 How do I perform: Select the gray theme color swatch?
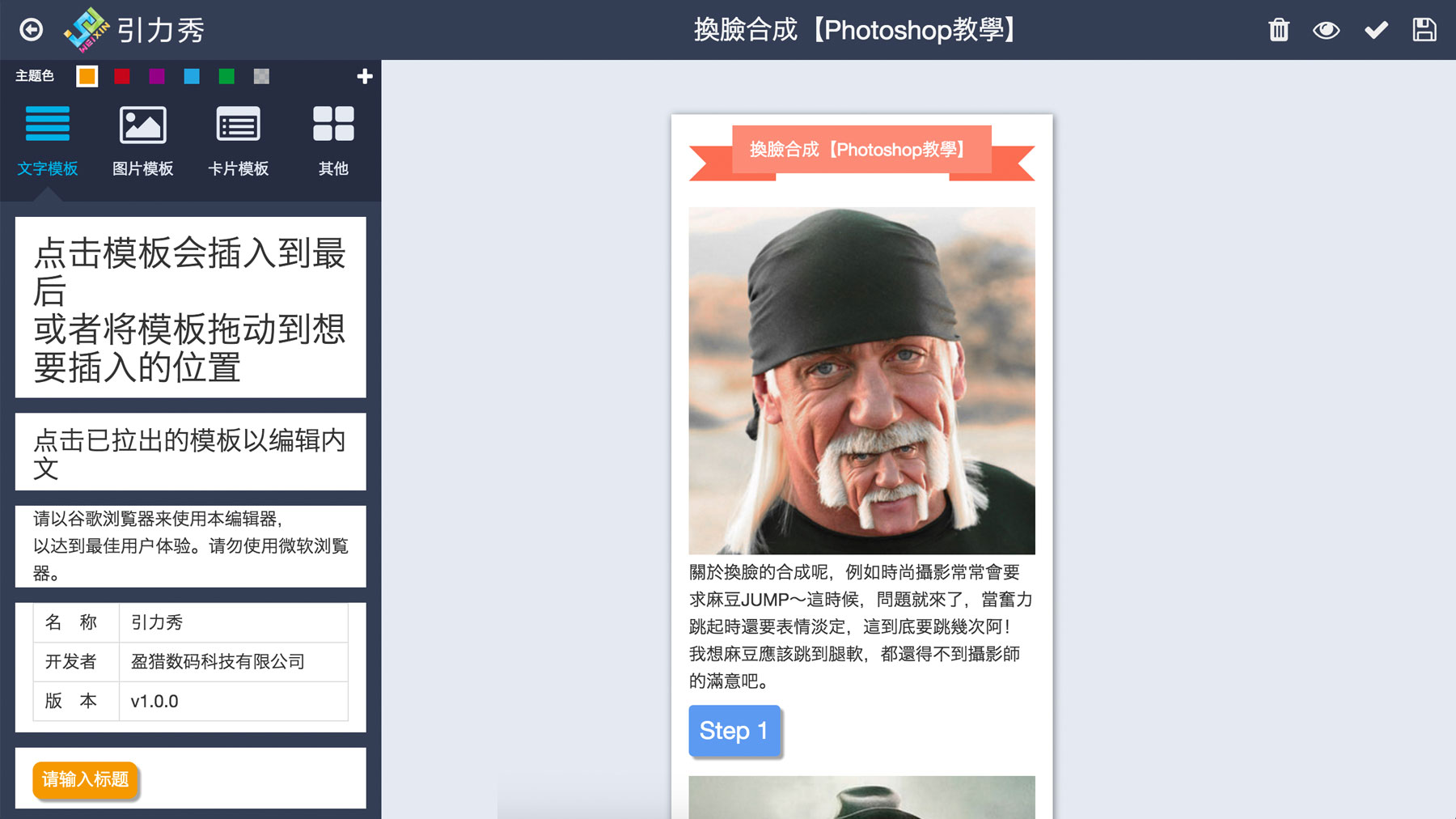(x=261, y=76)
